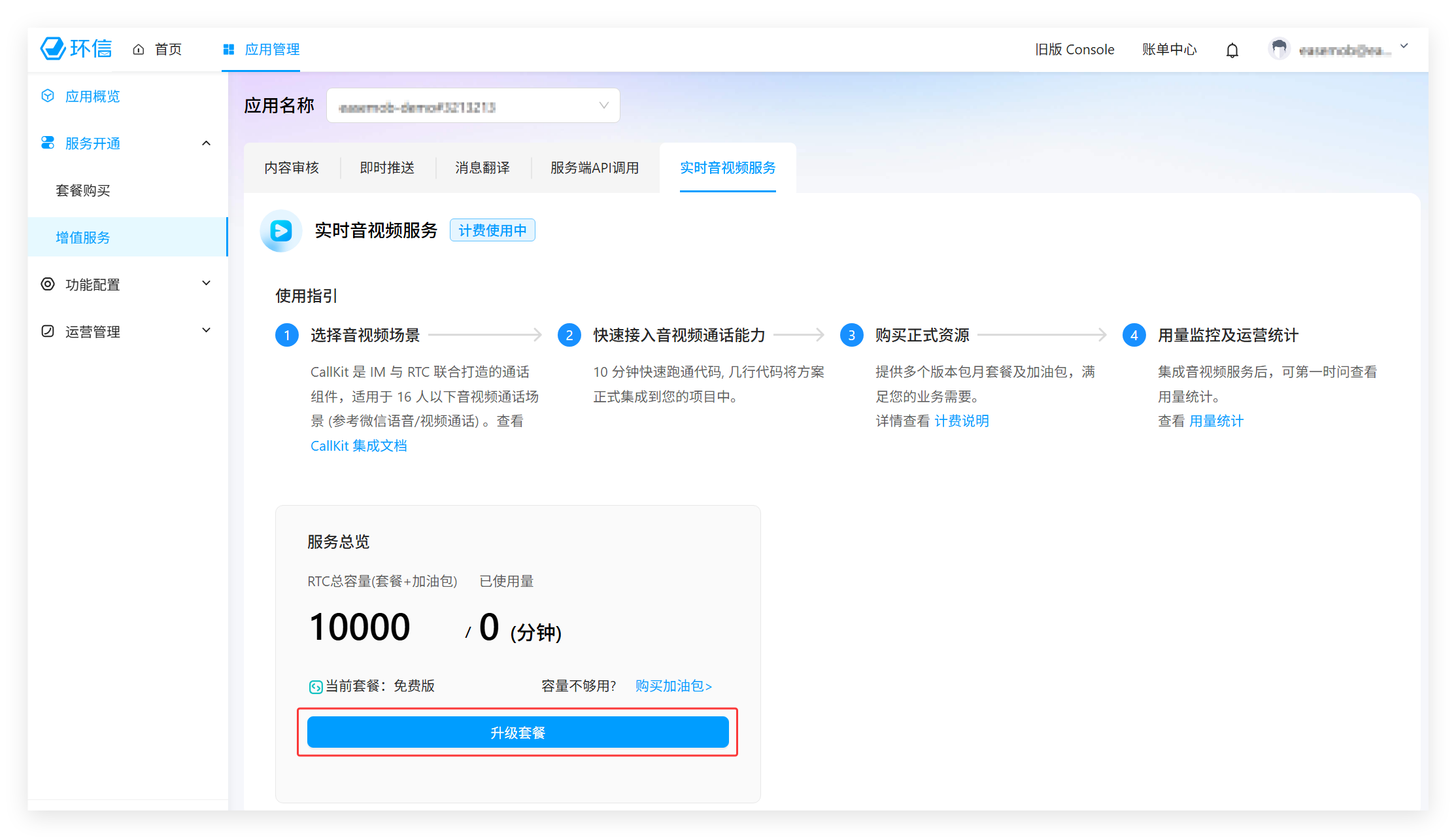The image size is (1456, 838).
Task: Click the real-time audio/video service play icon
Action: click(x=281, y=230)
